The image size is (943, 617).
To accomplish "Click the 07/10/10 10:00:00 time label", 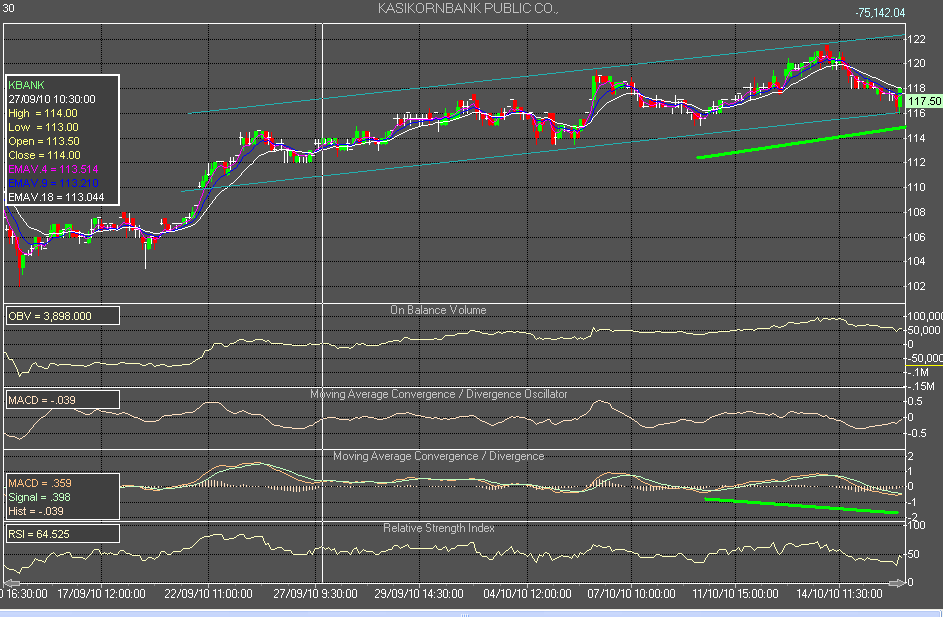I will 631,594.
